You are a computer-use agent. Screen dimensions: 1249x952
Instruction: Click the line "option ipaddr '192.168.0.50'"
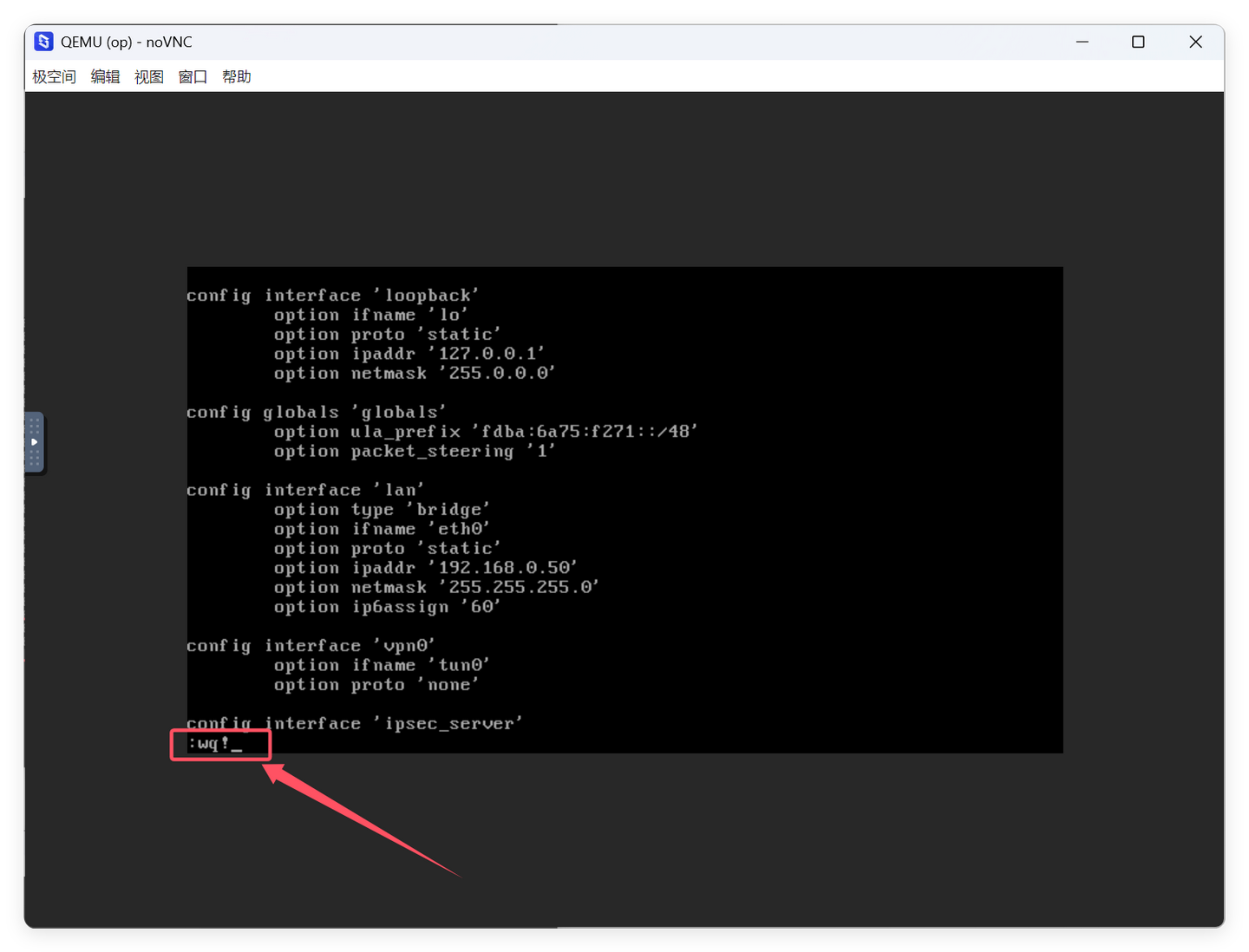pos(426,568)
